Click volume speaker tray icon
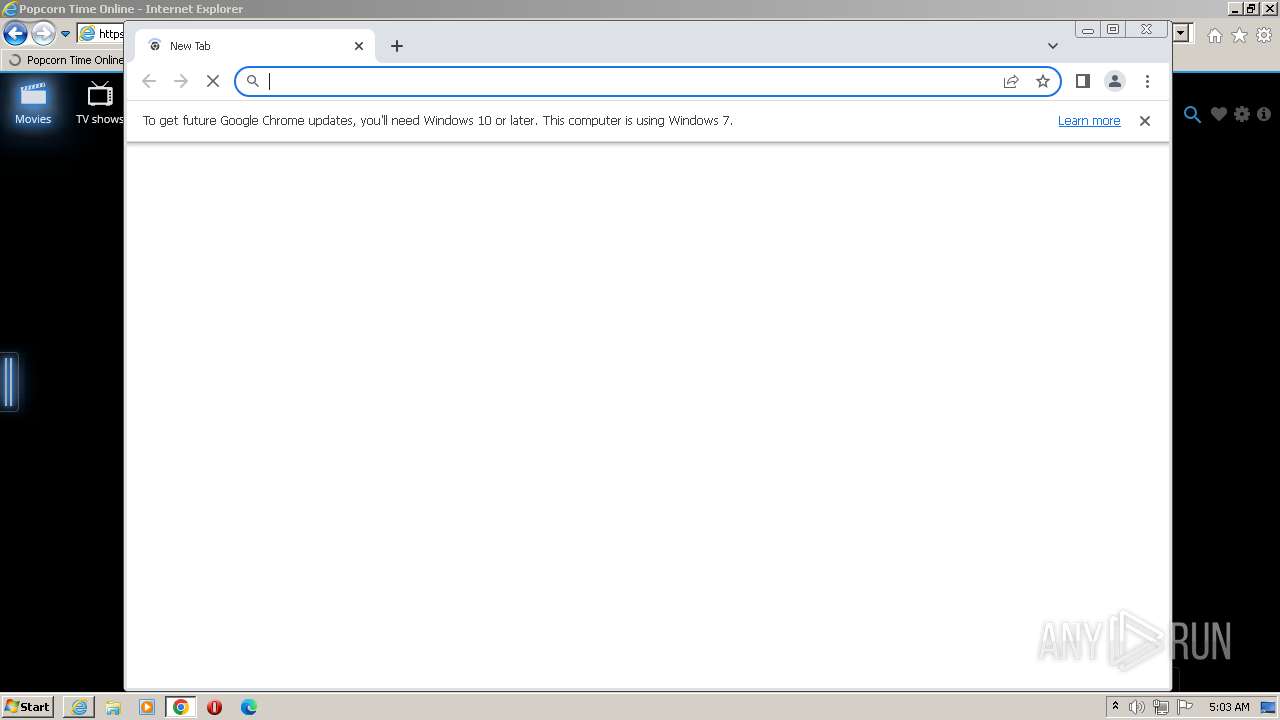The image size is (1280, 720). click(x=1137, y=707)
